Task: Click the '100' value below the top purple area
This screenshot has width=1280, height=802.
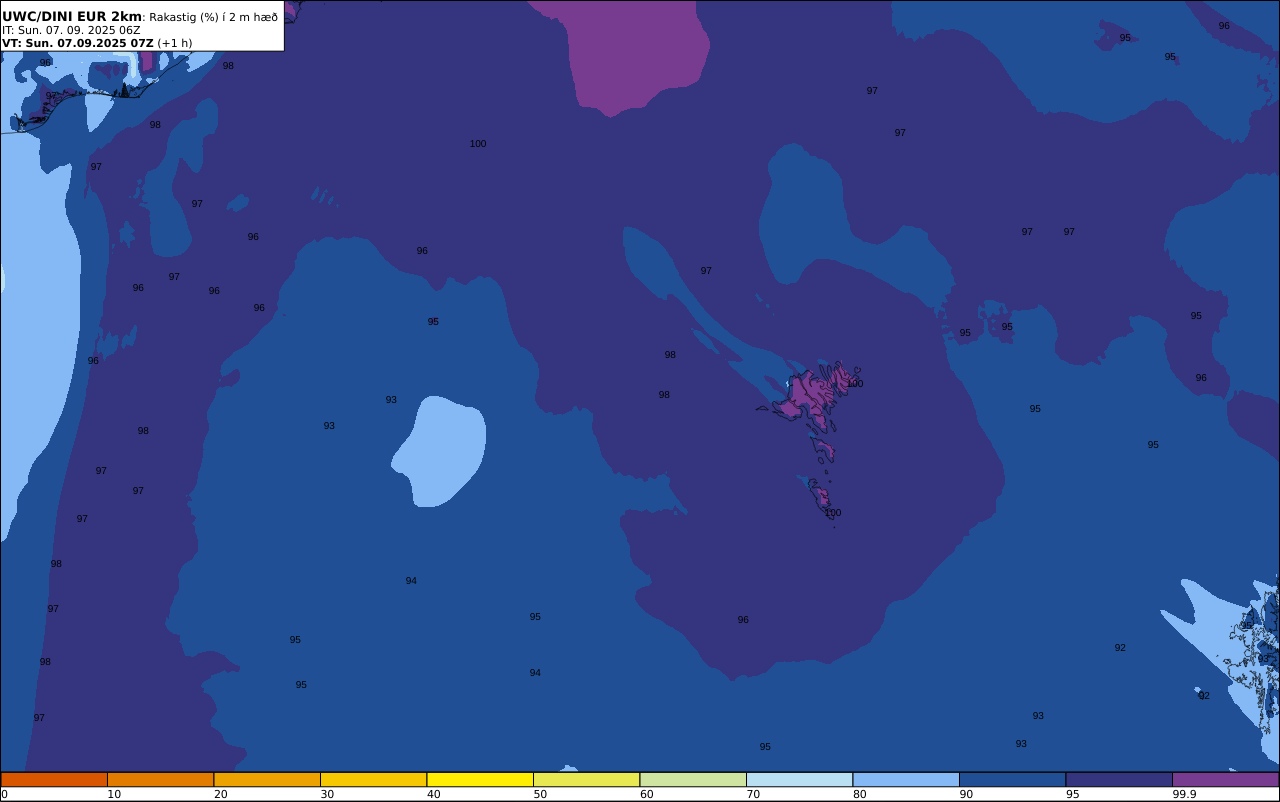Action: click(478, 144)
